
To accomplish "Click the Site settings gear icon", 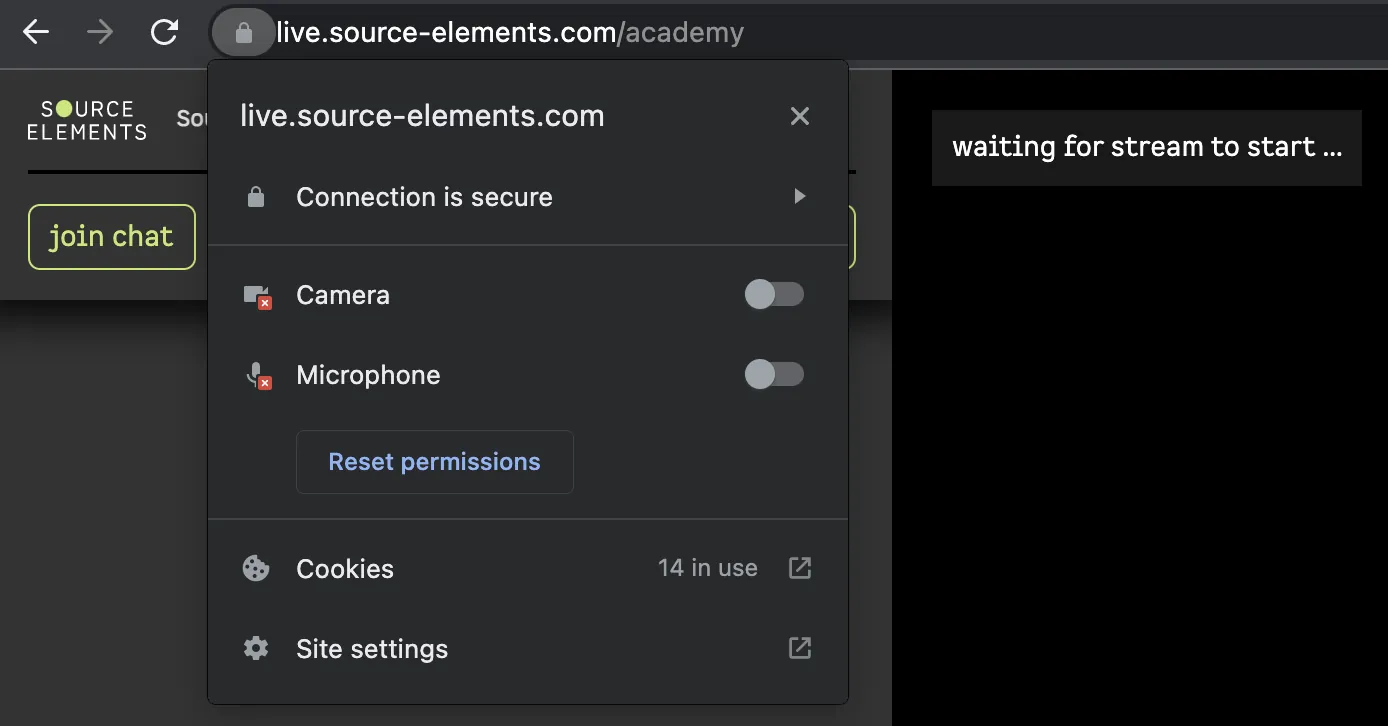I will pos(256,649).
